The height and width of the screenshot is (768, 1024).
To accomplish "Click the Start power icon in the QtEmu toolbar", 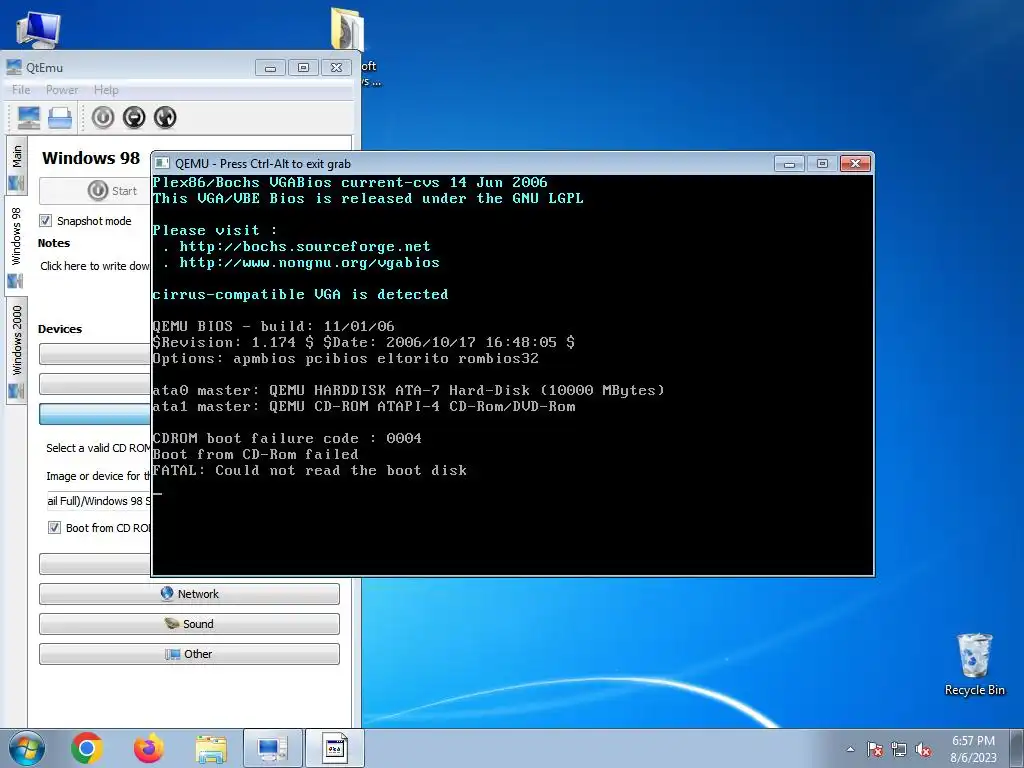I will (x=103, y=118).
